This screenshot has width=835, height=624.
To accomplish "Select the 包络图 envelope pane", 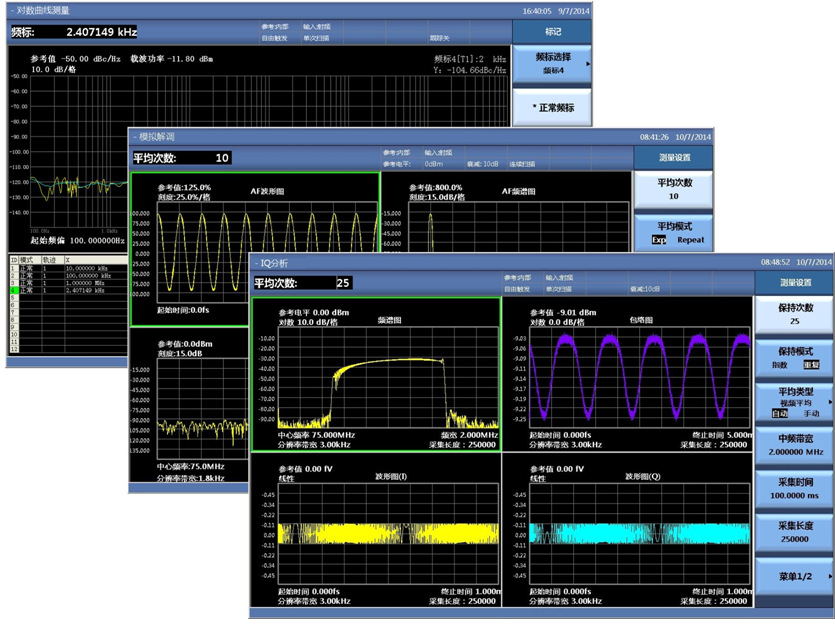I will (x=627, y=374).
